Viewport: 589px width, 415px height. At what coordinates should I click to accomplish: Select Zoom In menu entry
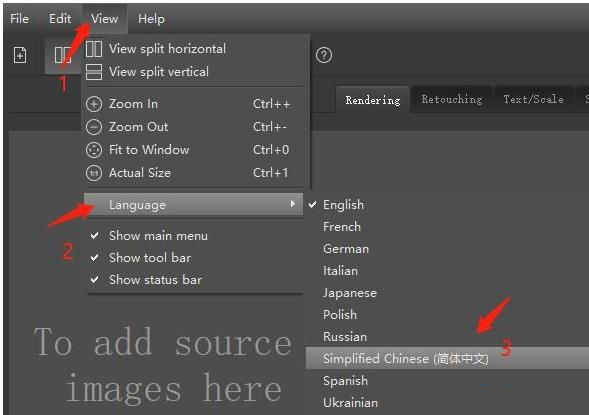coord(193,104)
